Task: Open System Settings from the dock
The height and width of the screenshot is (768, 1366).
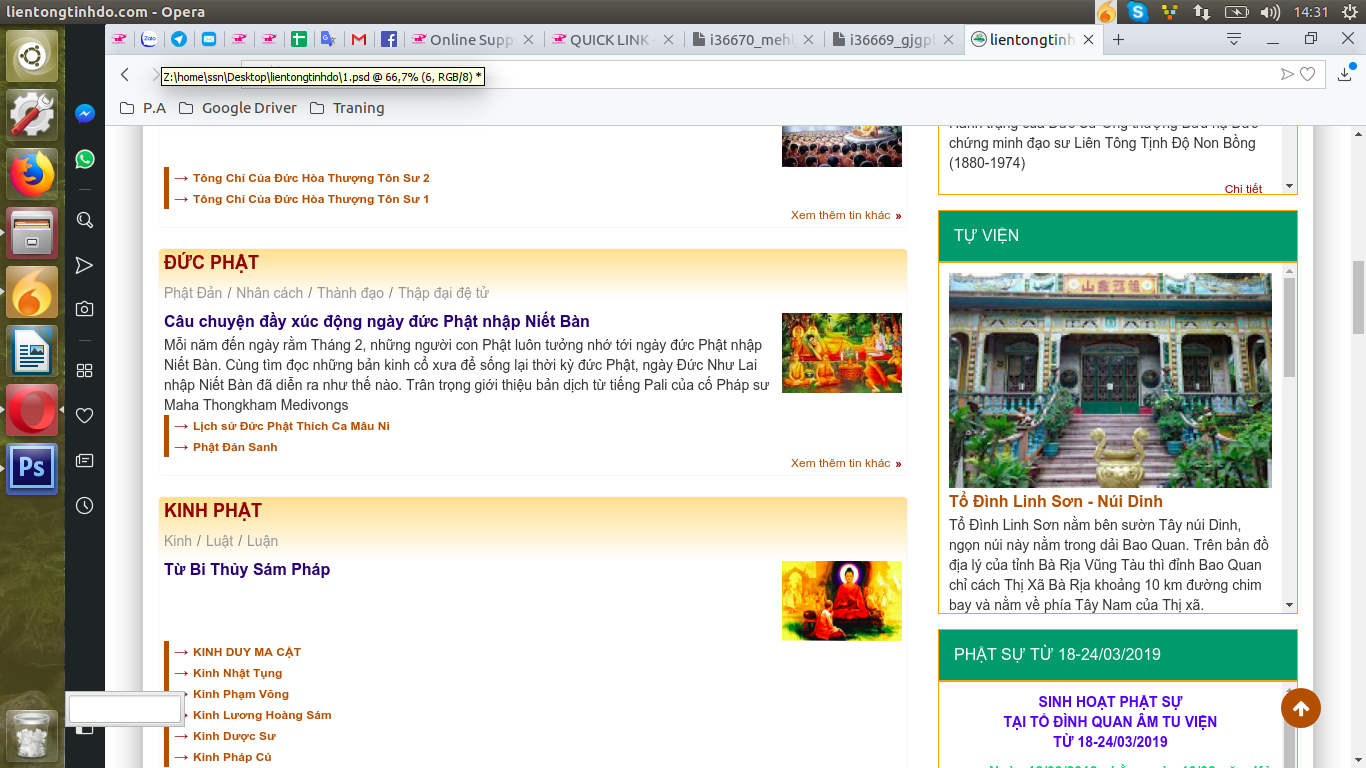Action: [32, 115]
